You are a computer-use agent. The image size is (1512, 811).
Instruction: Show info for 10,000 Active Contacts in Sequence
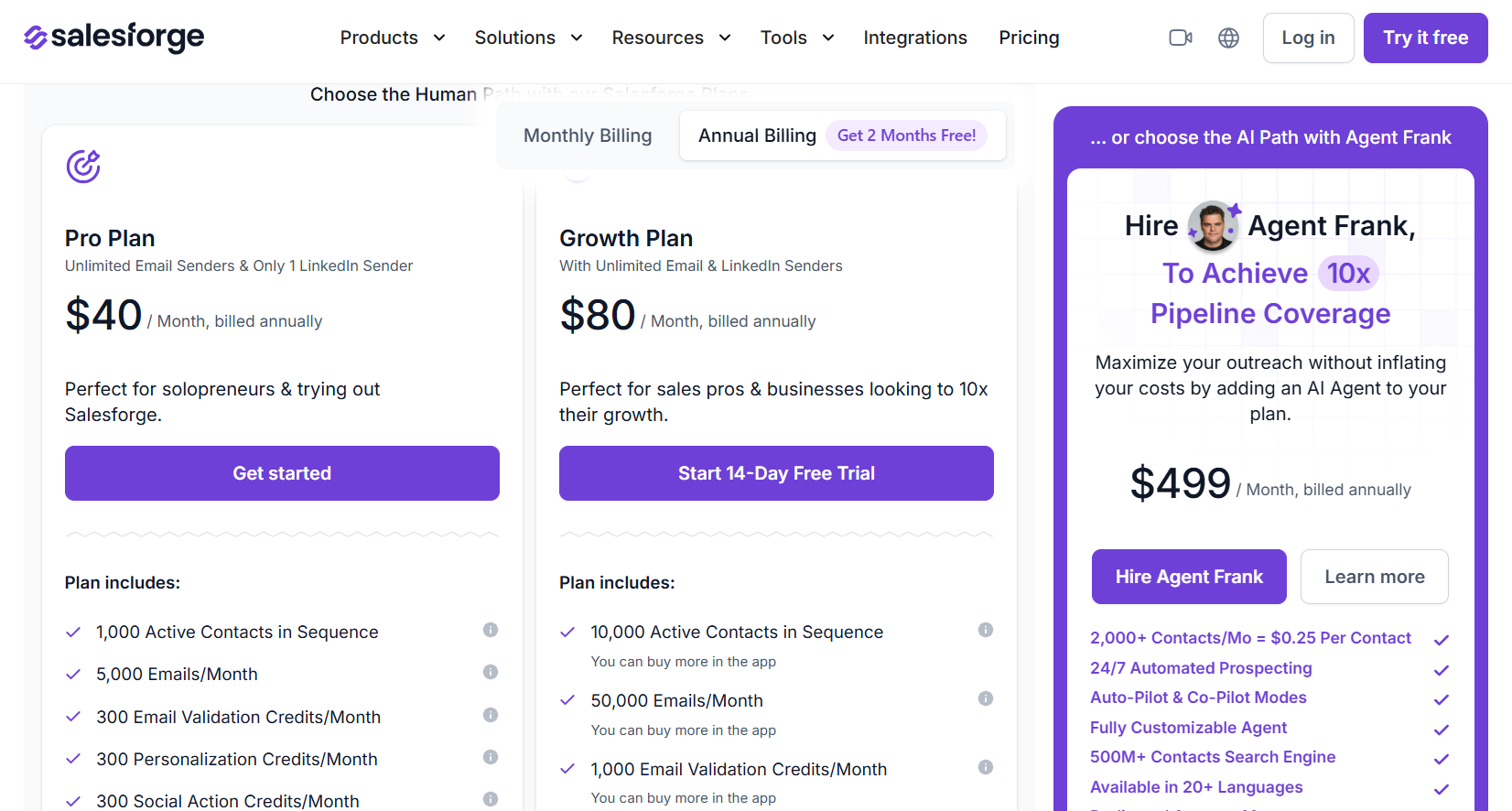986,630
